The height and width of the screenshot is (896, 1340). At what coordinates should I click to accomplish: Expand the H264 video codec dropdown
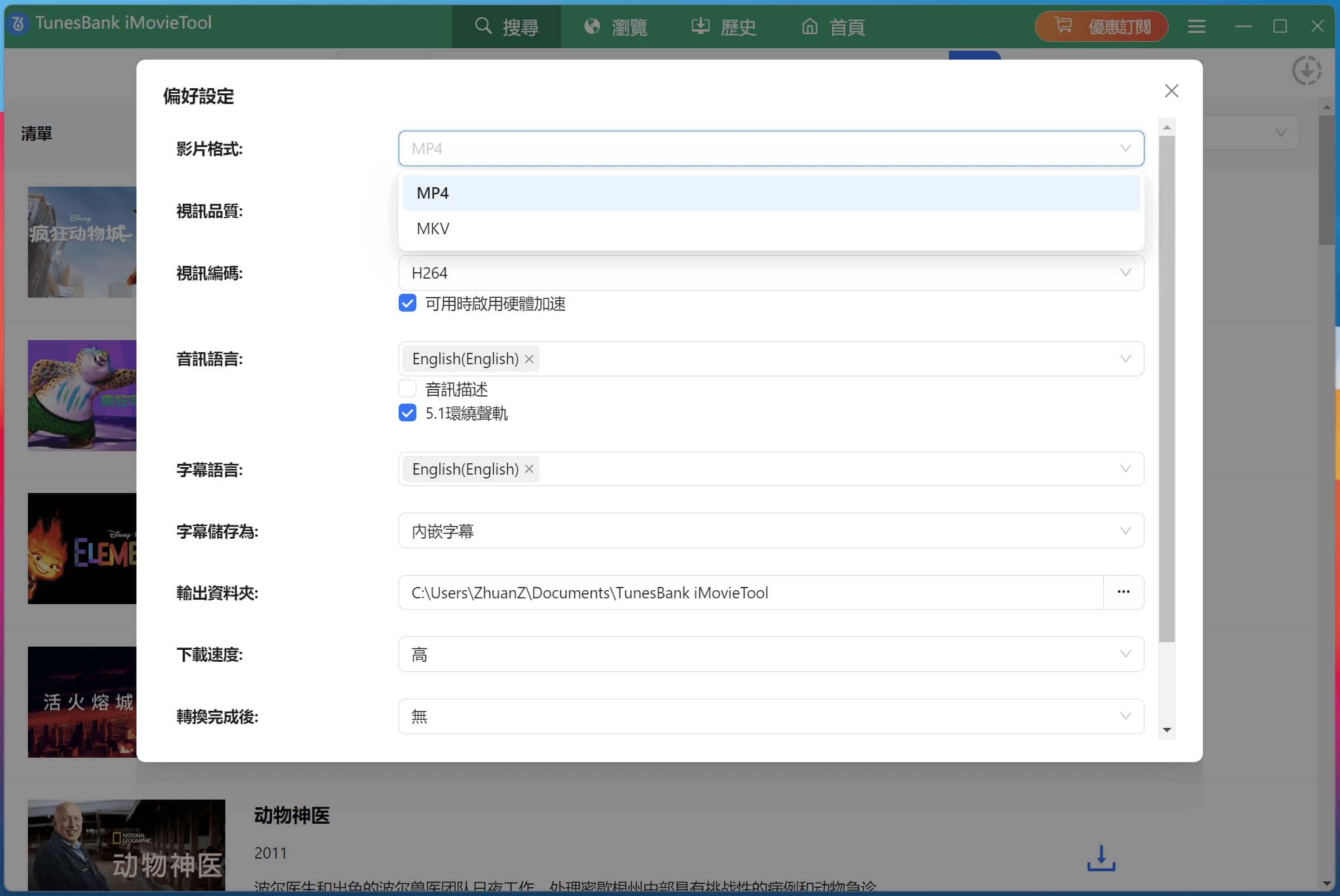coord(771,273)
